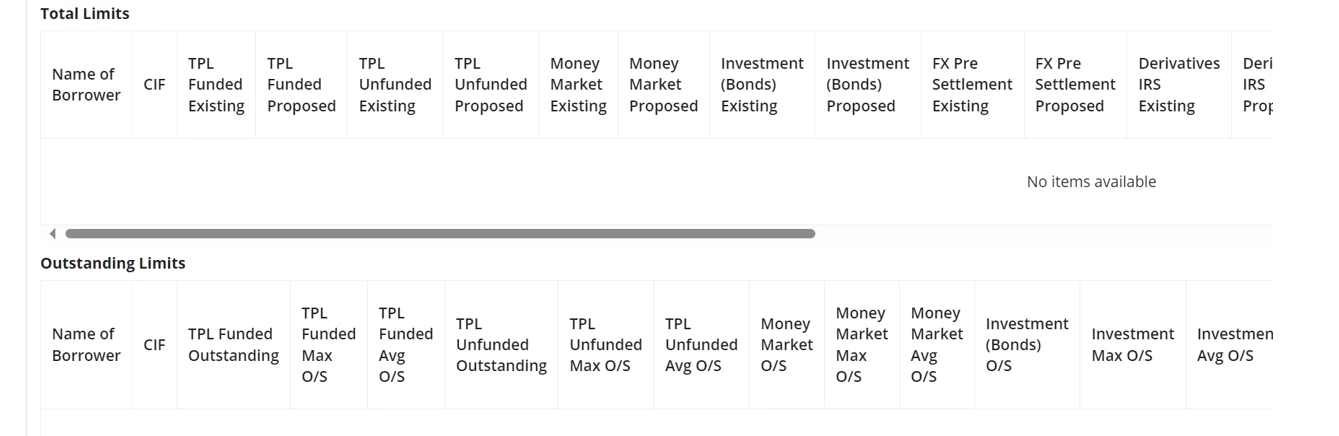
Task: Click the left scroll arrow under Total Limits
Action: click(x=52, y=234)
